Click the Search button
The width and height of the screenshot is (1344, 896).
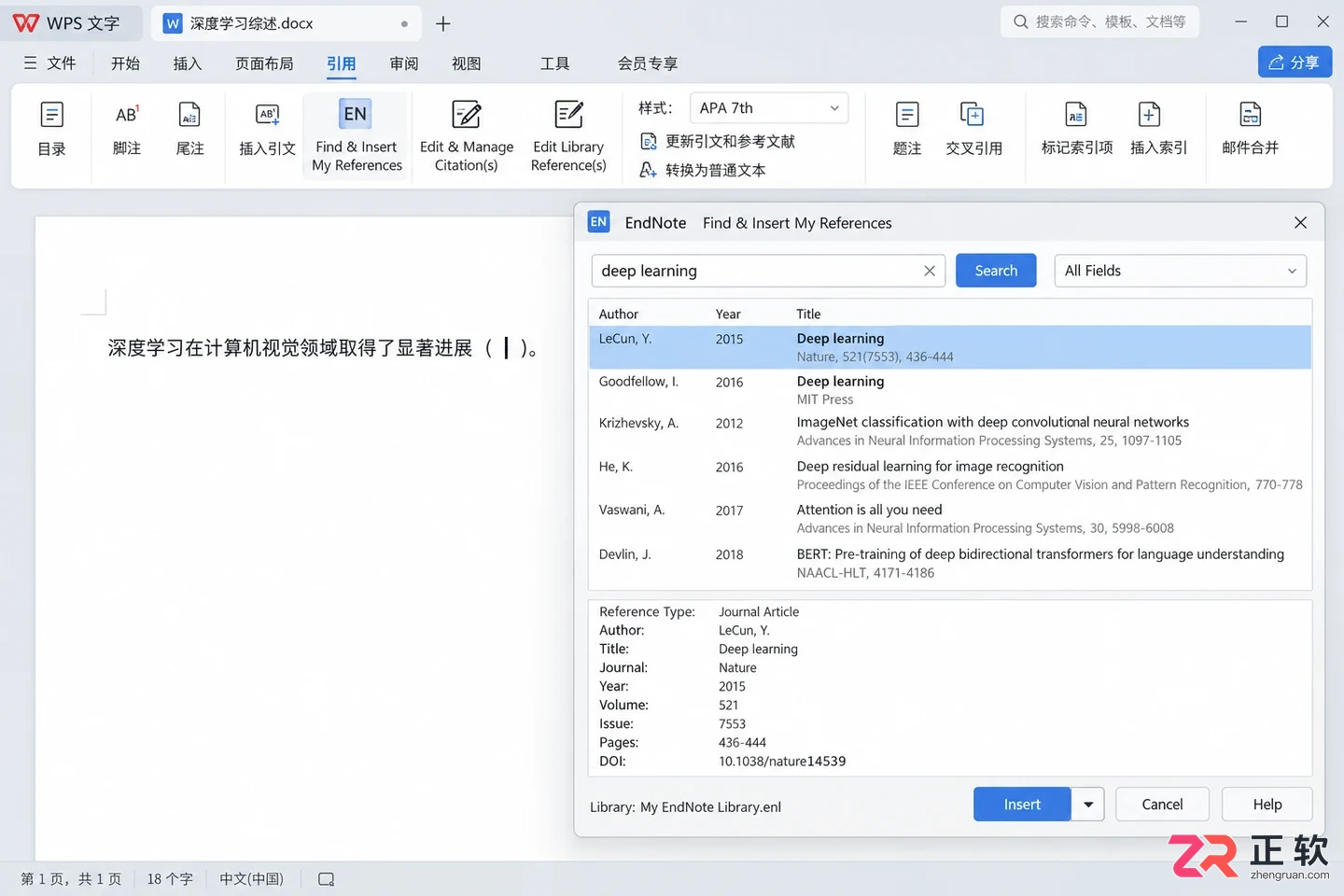996,271
